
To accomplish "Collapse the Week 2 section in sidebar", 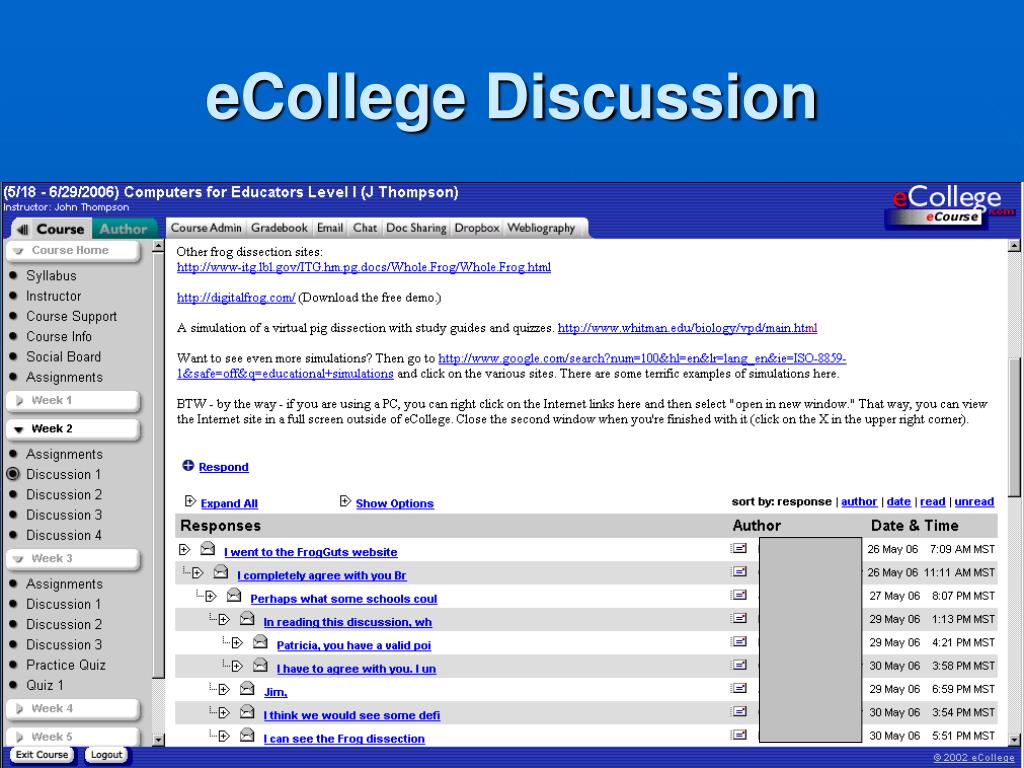I will pyautogui.click(x=73, y=429).
